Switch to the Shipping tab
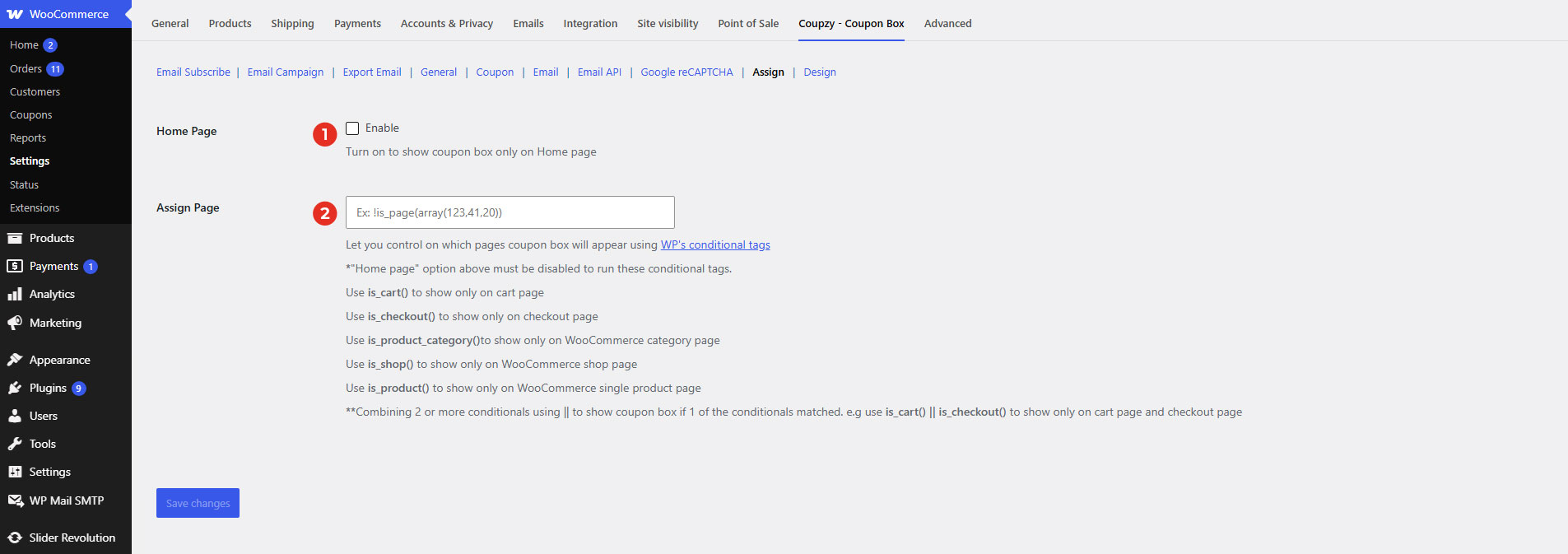The width and height of the screenshot is (1568, 554). pyautogui.click(x=292, y=23)
